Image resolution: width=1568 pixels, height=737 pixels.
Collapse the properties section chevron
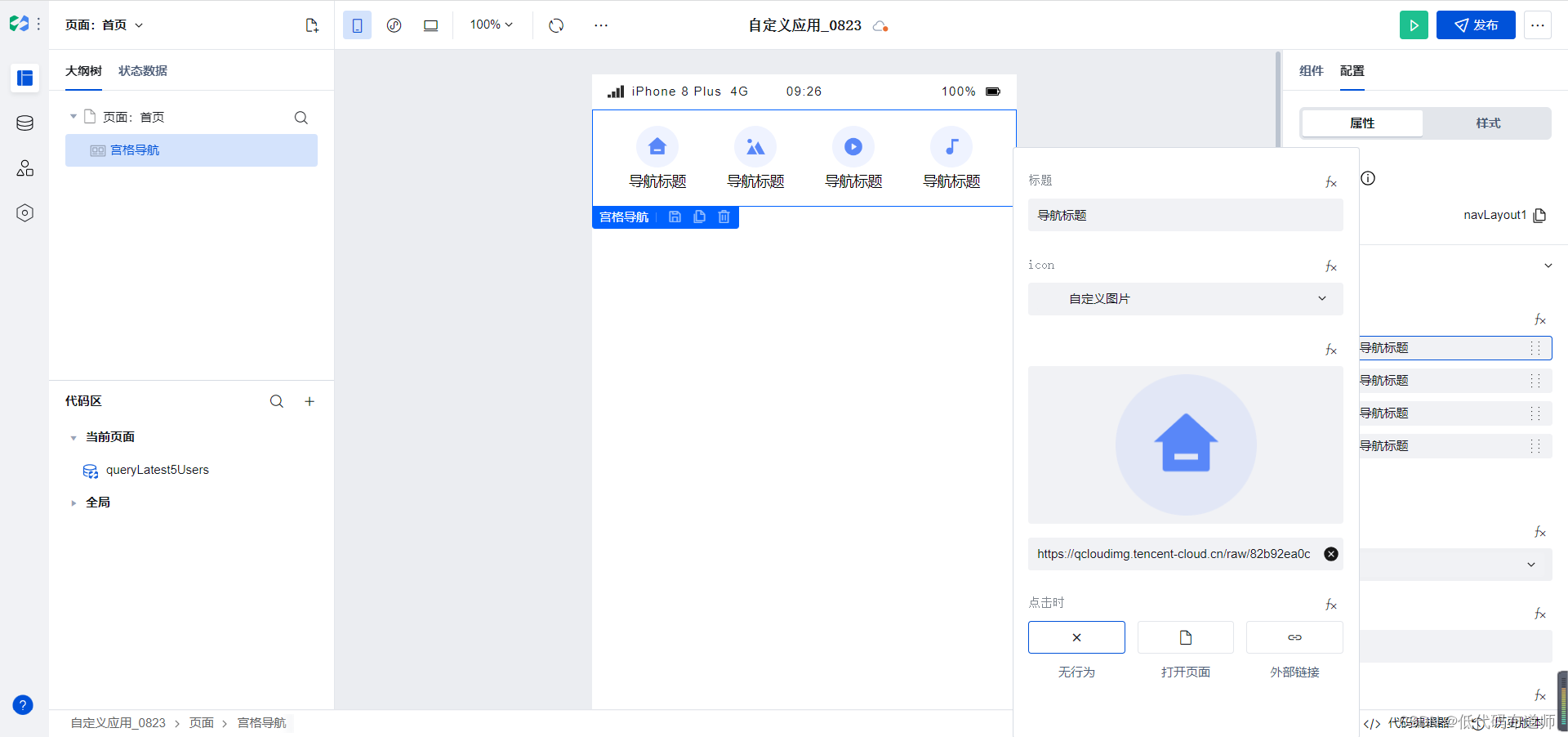1548,266
